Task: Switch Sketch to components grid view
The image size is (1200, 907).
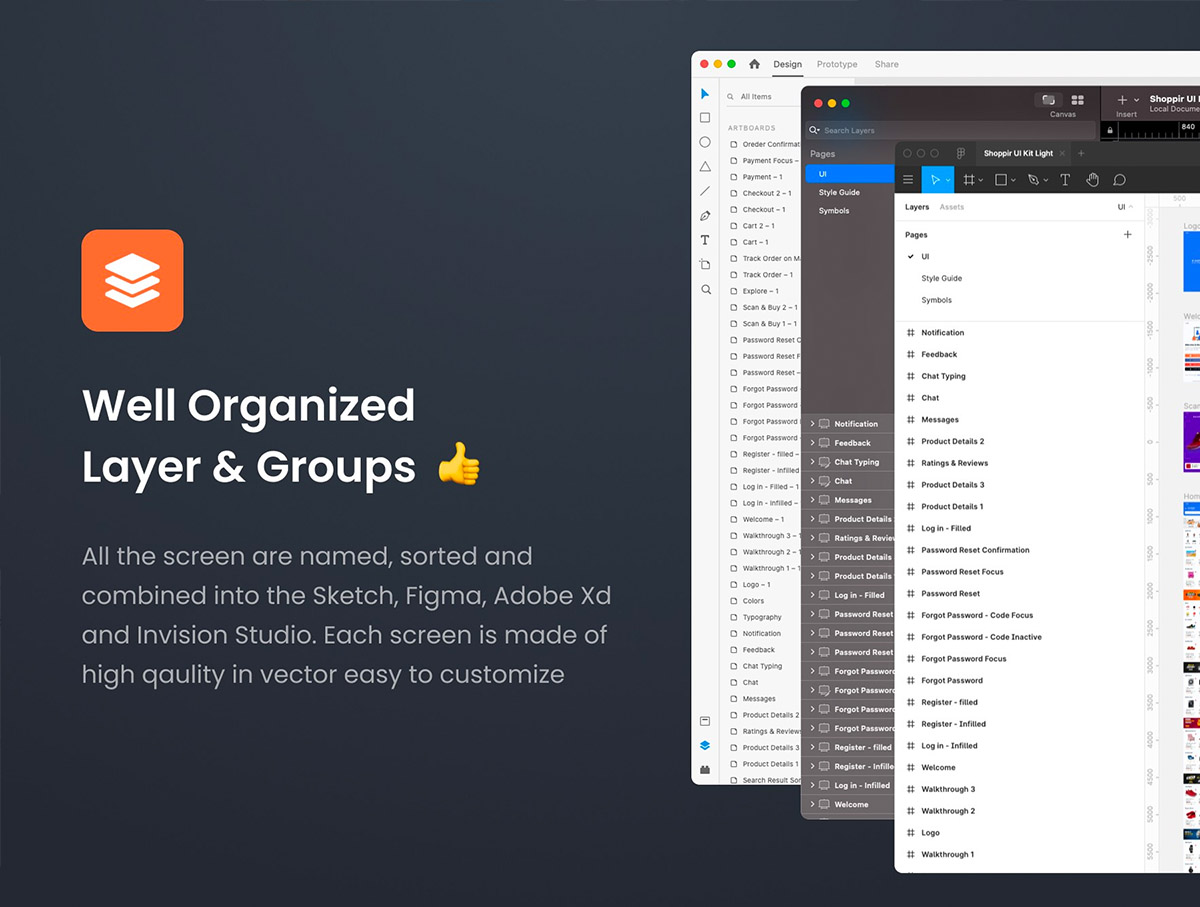Action: pyautogui.click(x=1077, y=100)
